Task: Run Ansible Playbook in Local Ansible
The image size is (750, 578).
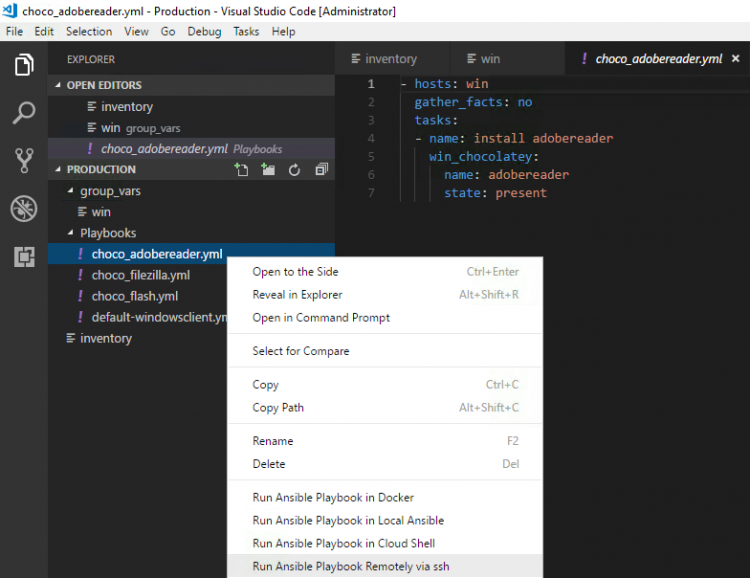Action: [385, 521]
